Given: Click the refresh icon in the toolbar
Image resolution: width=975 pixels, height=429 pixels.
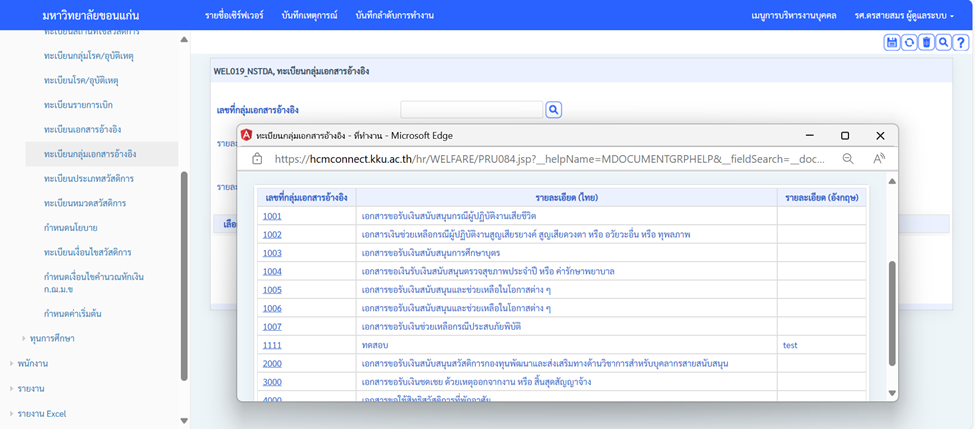Looking at the screenshot, I should coord(909,42).
